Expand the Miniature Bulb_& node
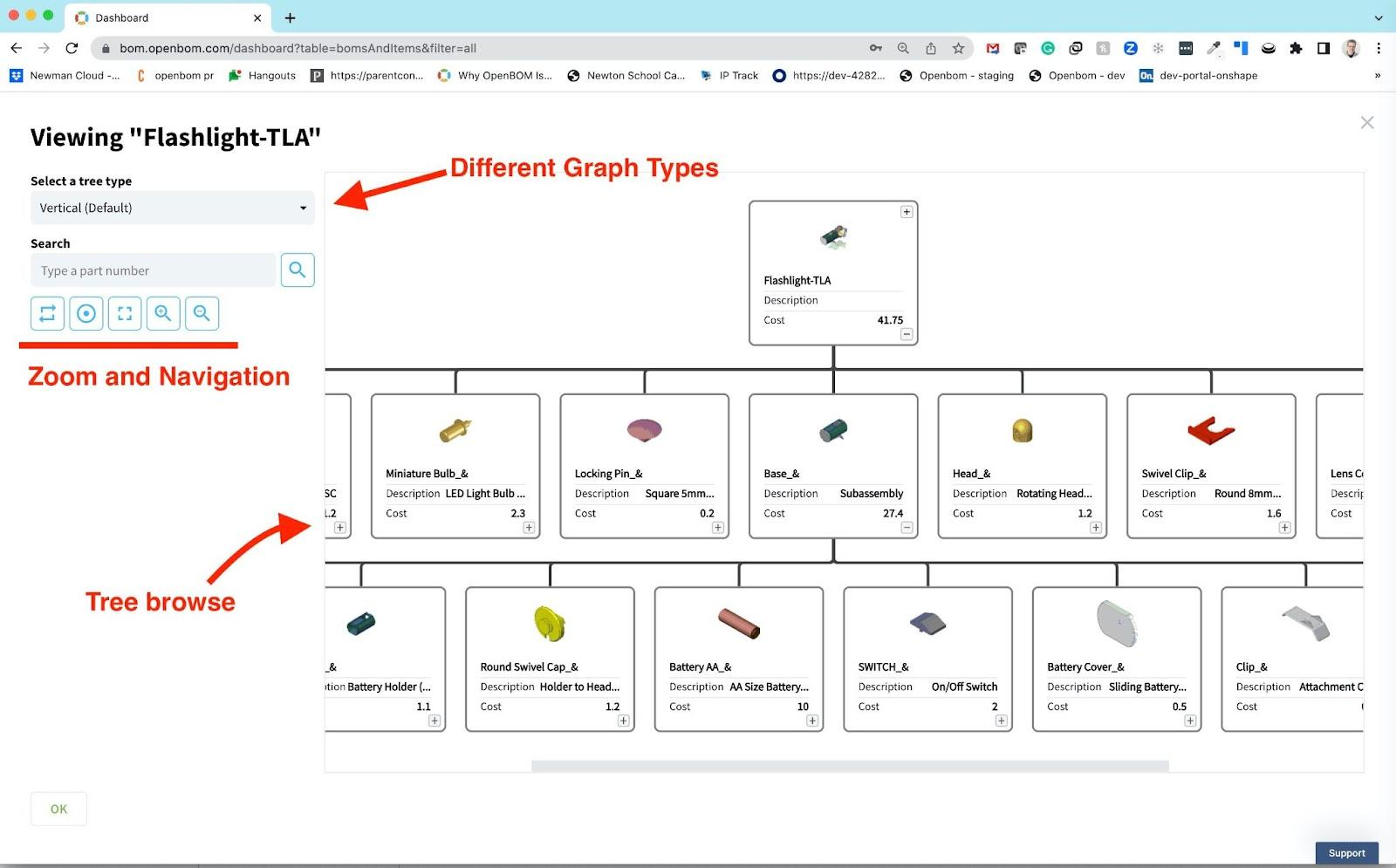 point(529,528)
